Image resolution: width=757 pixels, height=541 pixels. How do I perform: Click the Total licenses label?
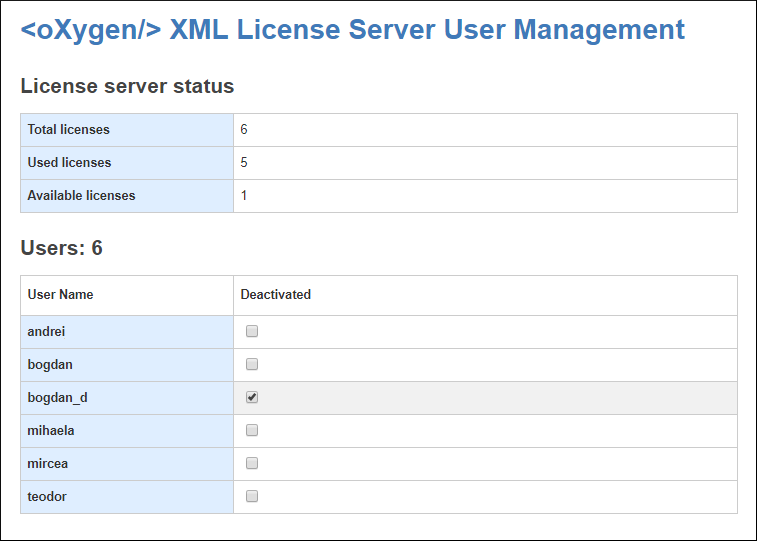(68, 129)
